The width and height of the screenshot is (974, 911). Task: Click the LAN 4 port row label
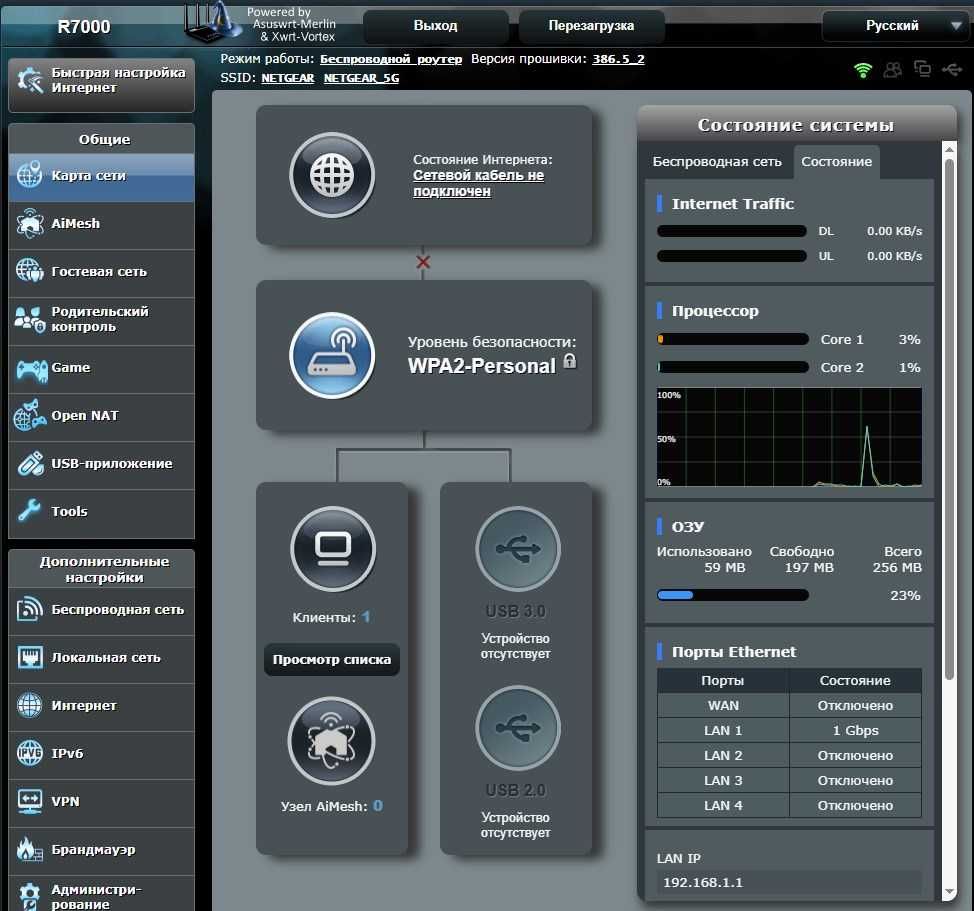point(723,806)
